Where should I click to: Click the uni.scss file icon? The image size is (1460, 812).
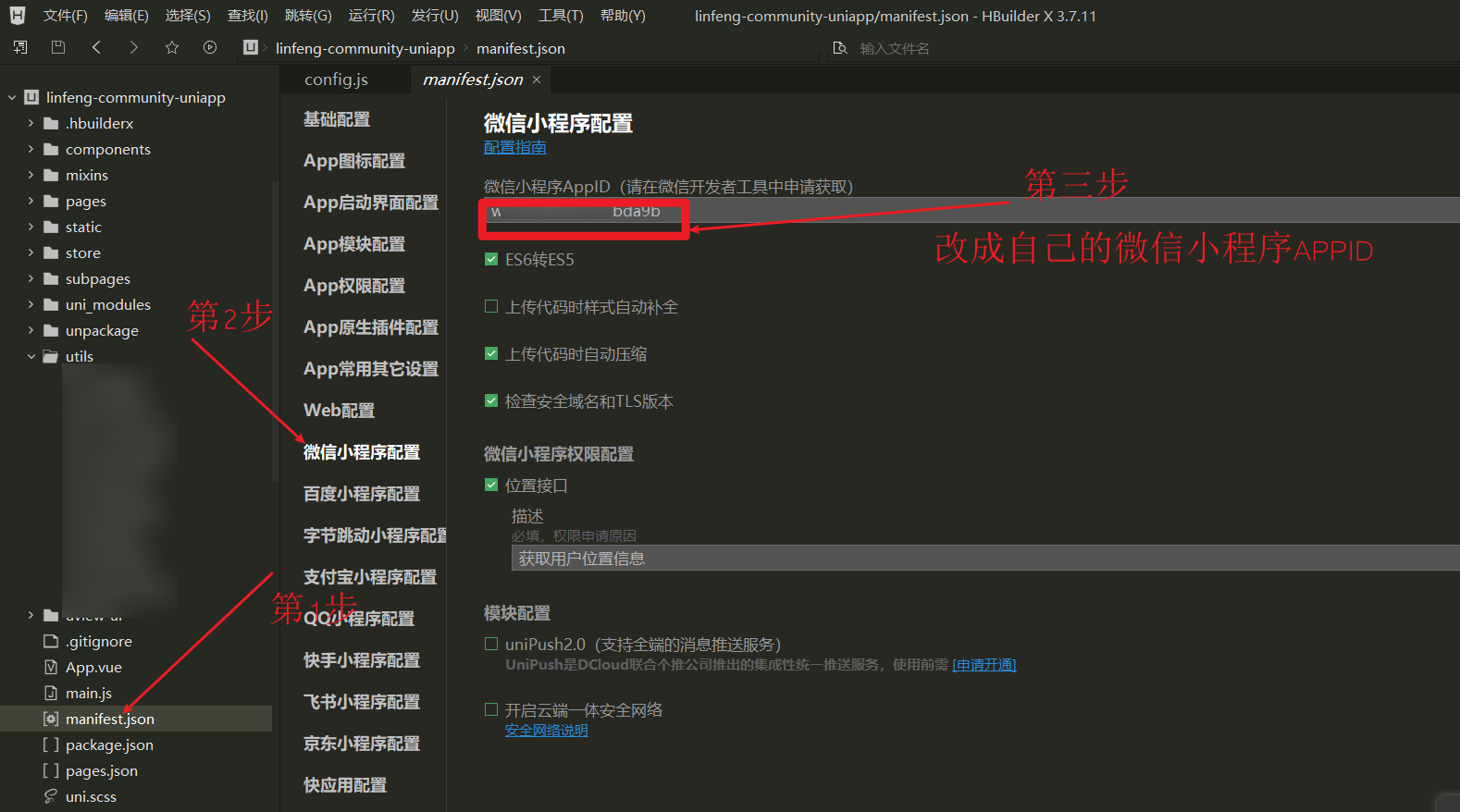[x=51, y=796]
